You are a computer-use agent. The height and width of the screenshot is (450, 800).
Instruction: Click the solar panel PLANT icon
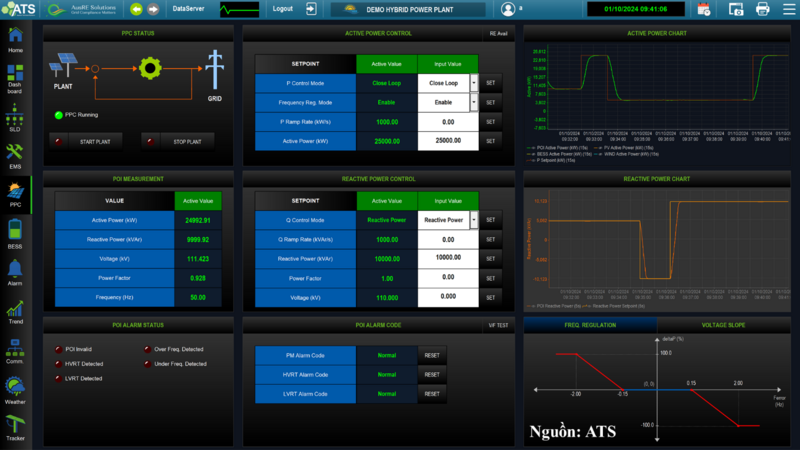(x=63, y=65)
